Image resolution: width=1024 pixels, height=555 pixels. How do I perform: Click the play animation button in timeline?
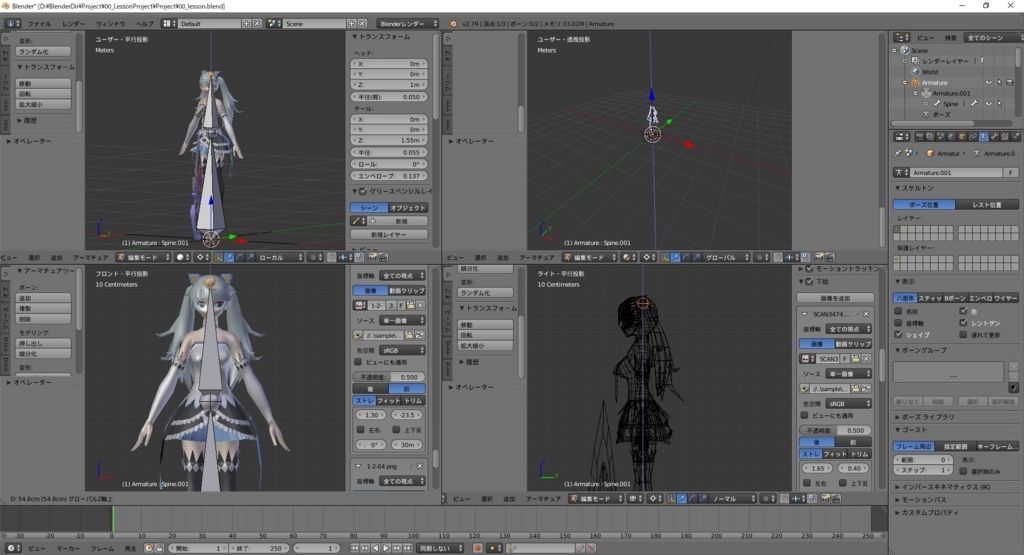[x=386, y=548]
